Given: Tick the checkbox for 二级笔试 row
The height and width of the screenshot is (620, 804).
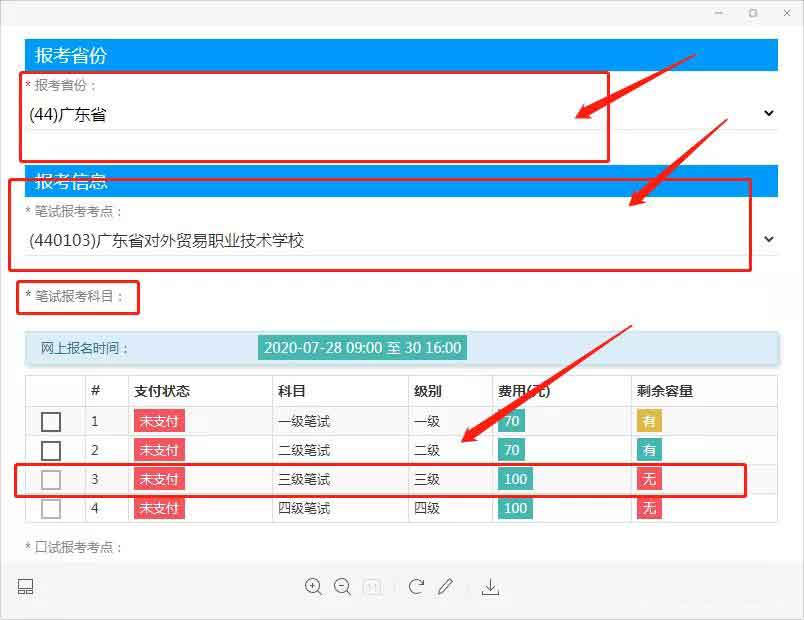Looking at the screenshot, I should (51, 451).
